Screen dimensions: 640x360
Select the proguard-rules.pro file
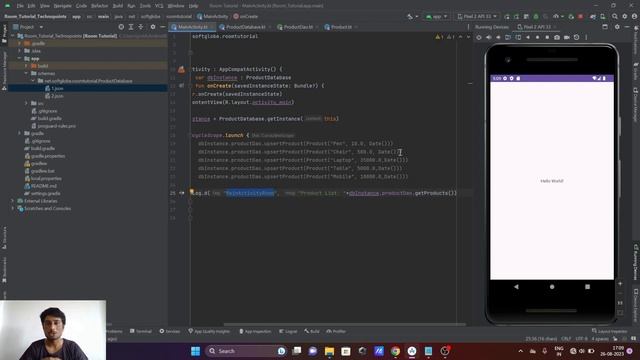(x=56, y=126)
